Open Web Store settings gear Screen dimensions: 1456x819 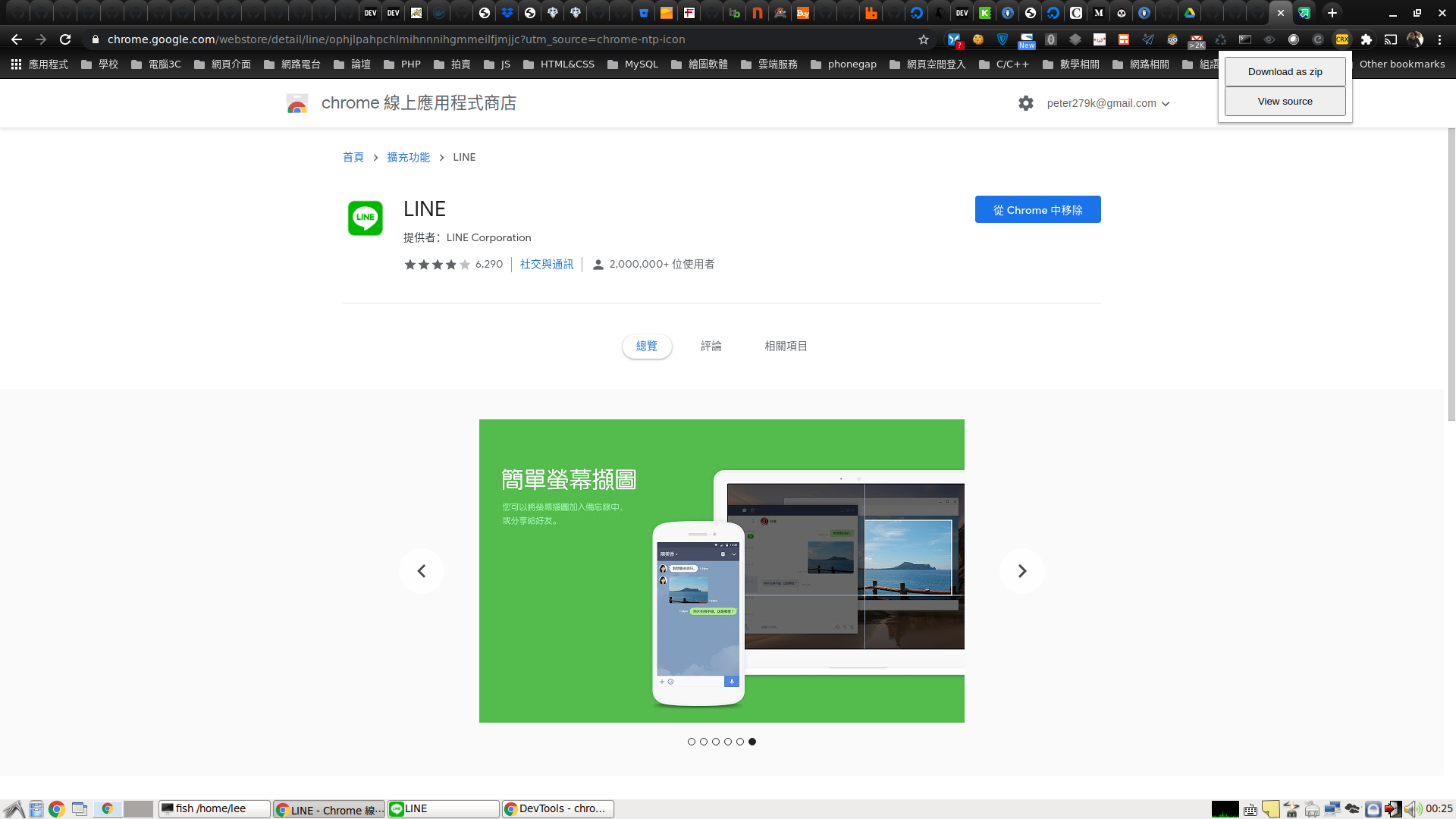(x=1025, y=103)
